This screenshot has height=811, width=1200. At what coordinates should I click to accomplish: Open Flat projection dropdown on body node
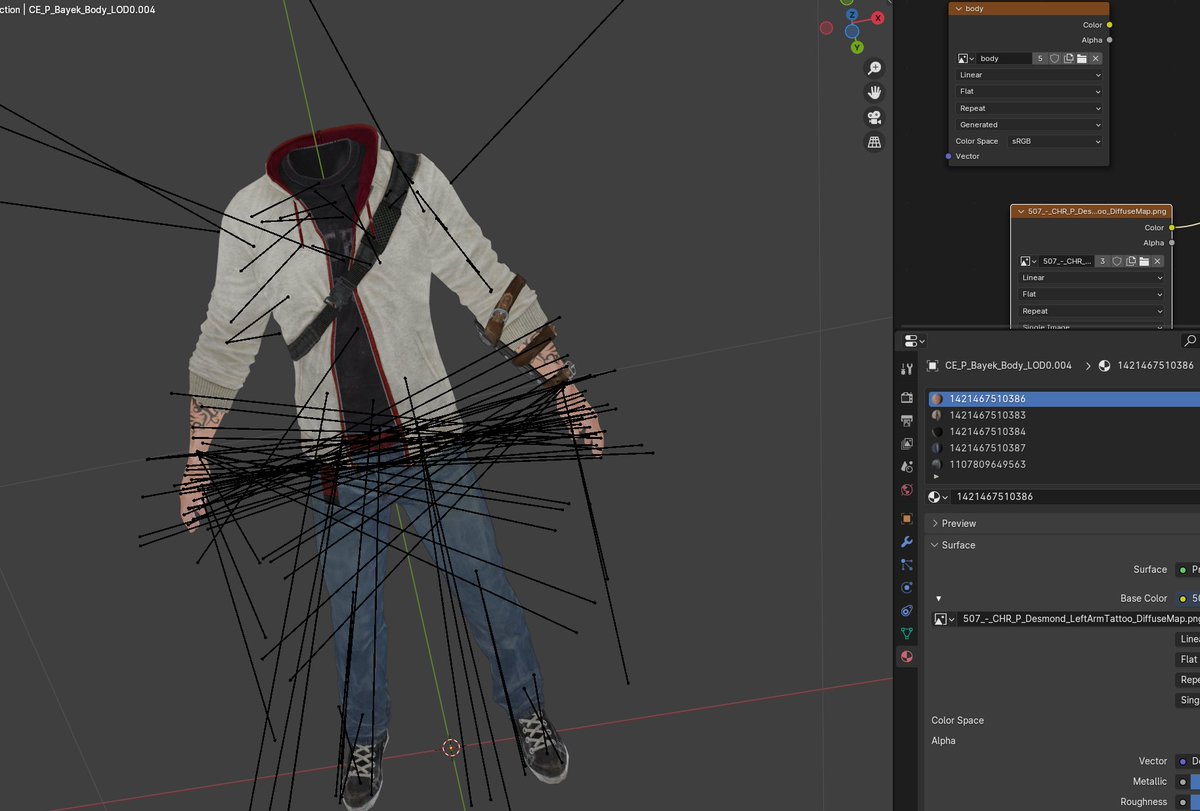click(1029, 91)
